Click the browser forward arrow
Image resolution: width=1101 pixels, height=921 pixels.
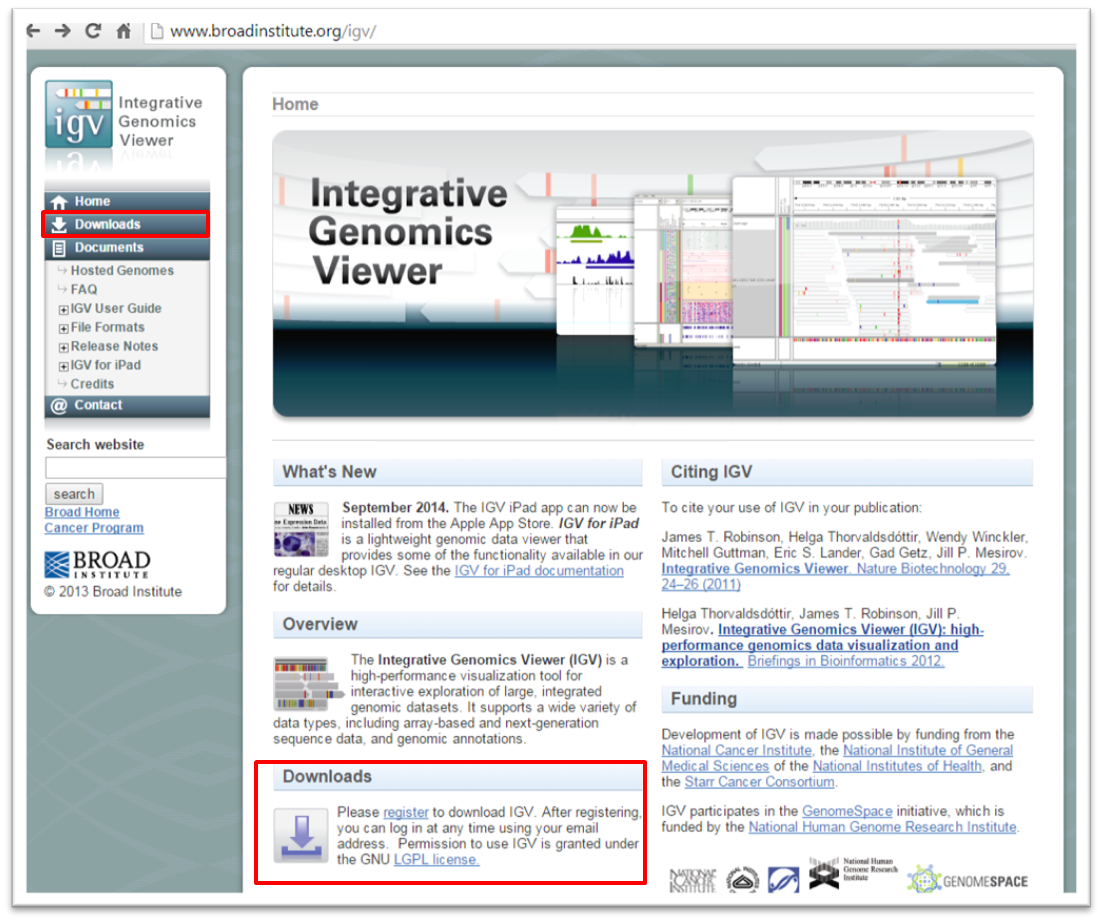[x=63, y=31]
